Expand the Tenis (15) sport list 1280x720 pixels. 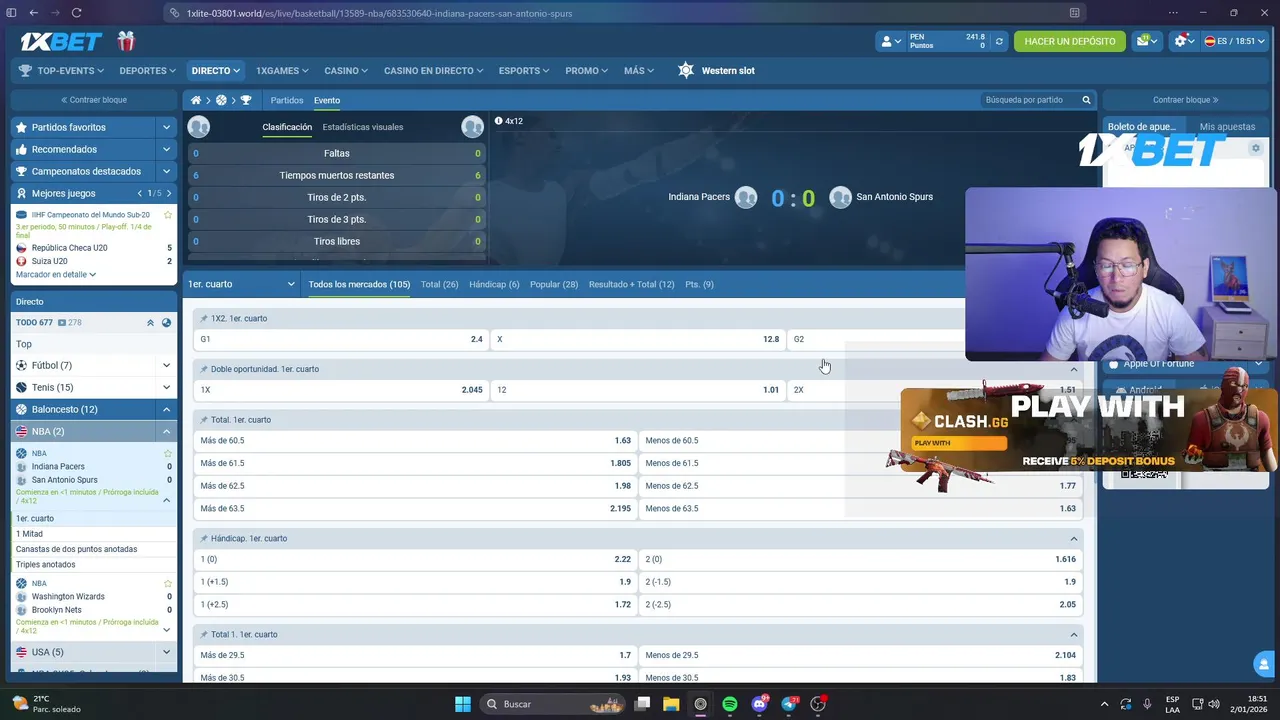[166, 387]
